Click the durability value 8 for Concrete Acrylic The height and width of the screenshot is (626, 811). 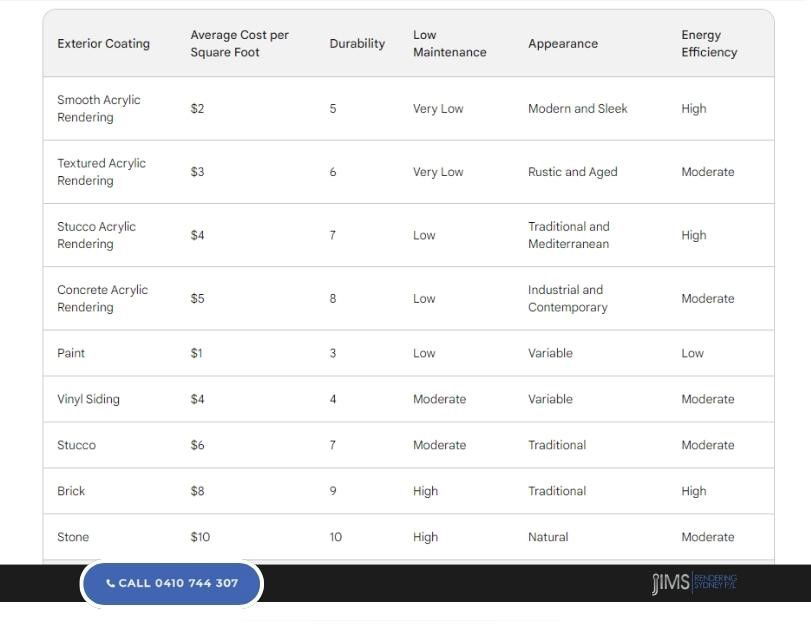pyautogui.click(x=333, y=299)
